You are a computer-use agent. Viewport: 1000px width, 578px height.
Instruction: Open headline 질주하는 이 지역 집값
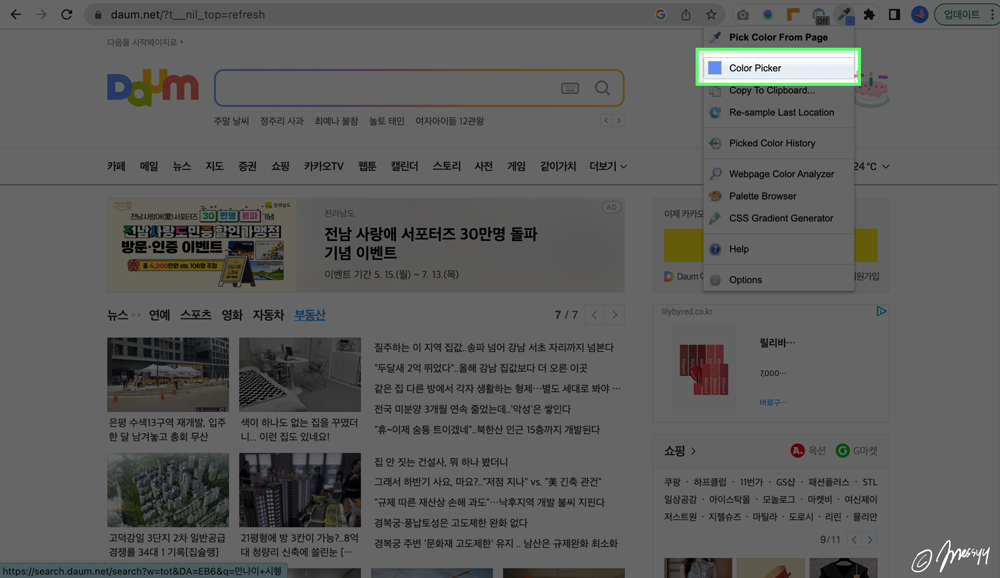494,347
